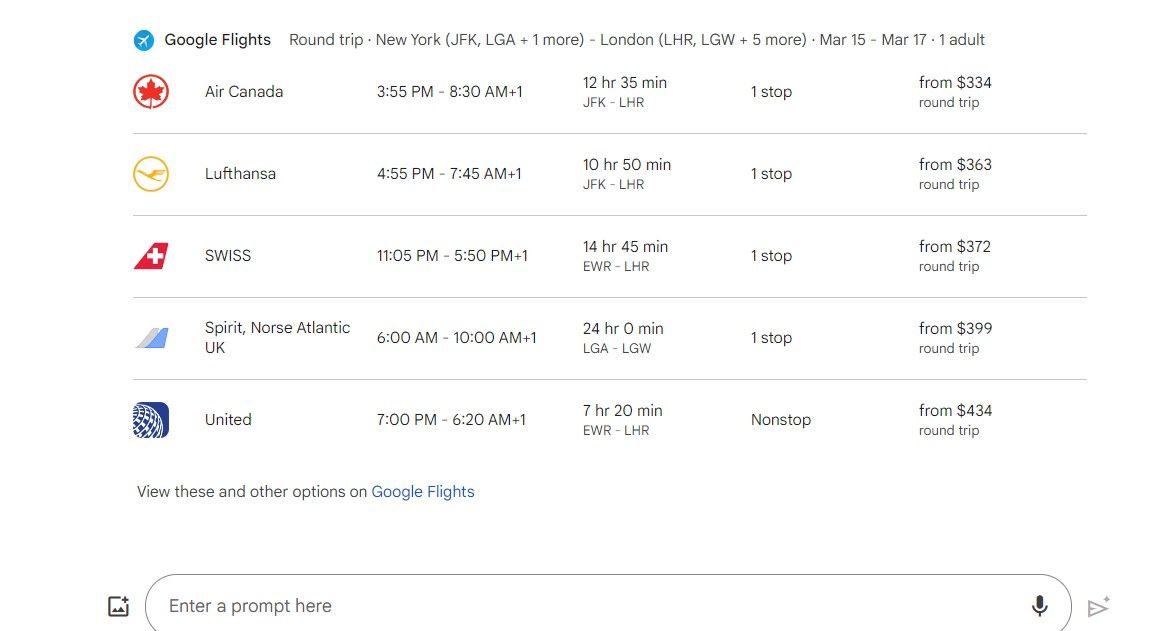Click the Google Flights header title
The width and height of the screenshot is (1173, 631).
tap(218, 40)
